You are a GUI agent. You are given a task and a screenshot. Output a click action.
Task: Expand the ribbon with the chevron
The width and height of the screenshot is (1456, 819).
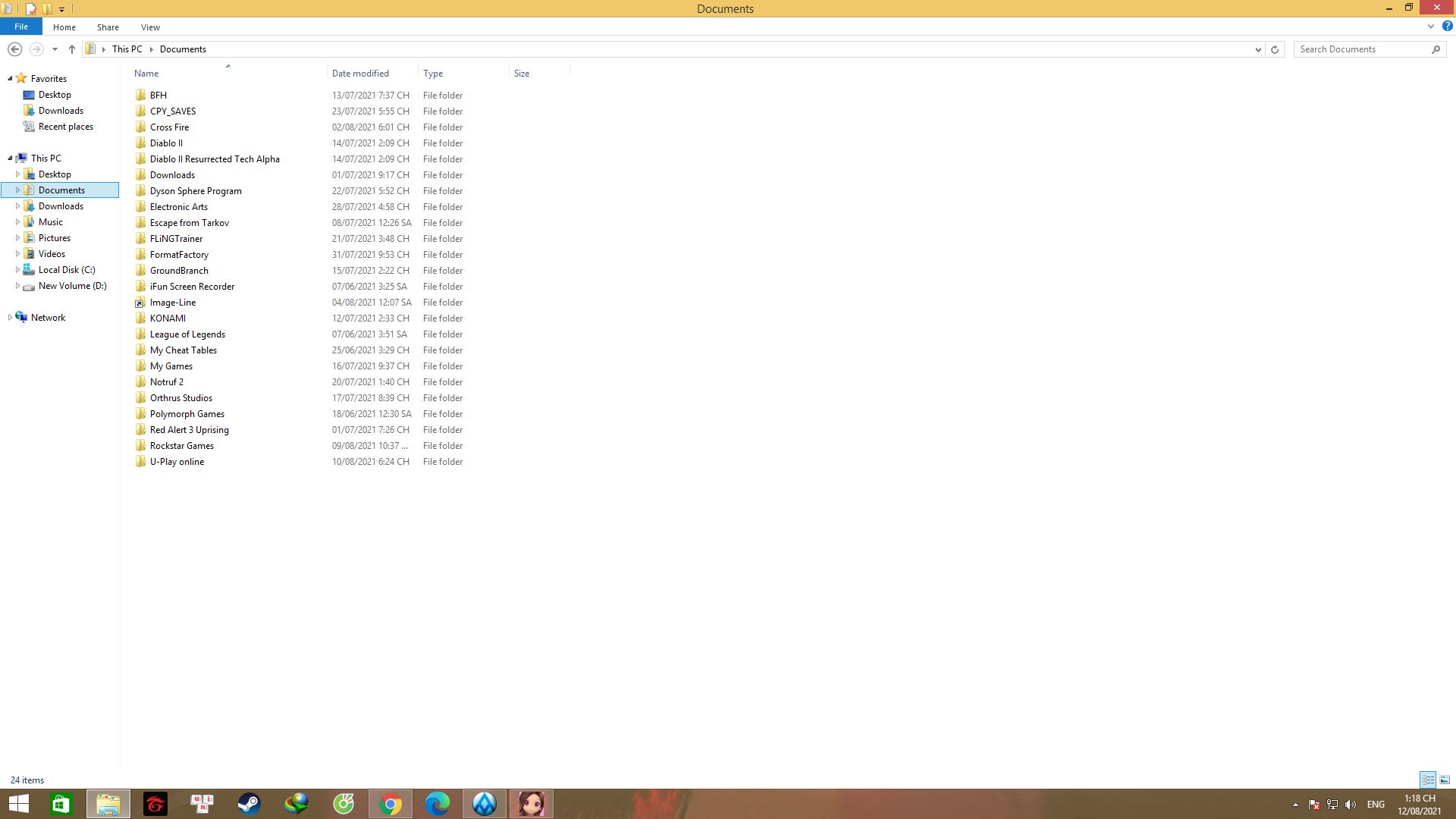click(1431, 27)
